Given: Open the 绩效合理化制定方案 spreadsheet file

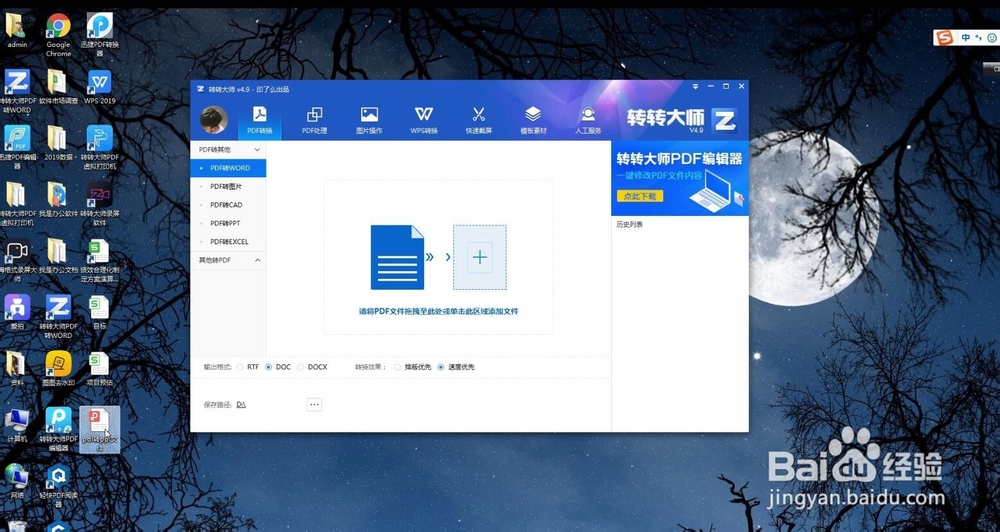Looking at the screenshot, I should (x=99, y=260).
